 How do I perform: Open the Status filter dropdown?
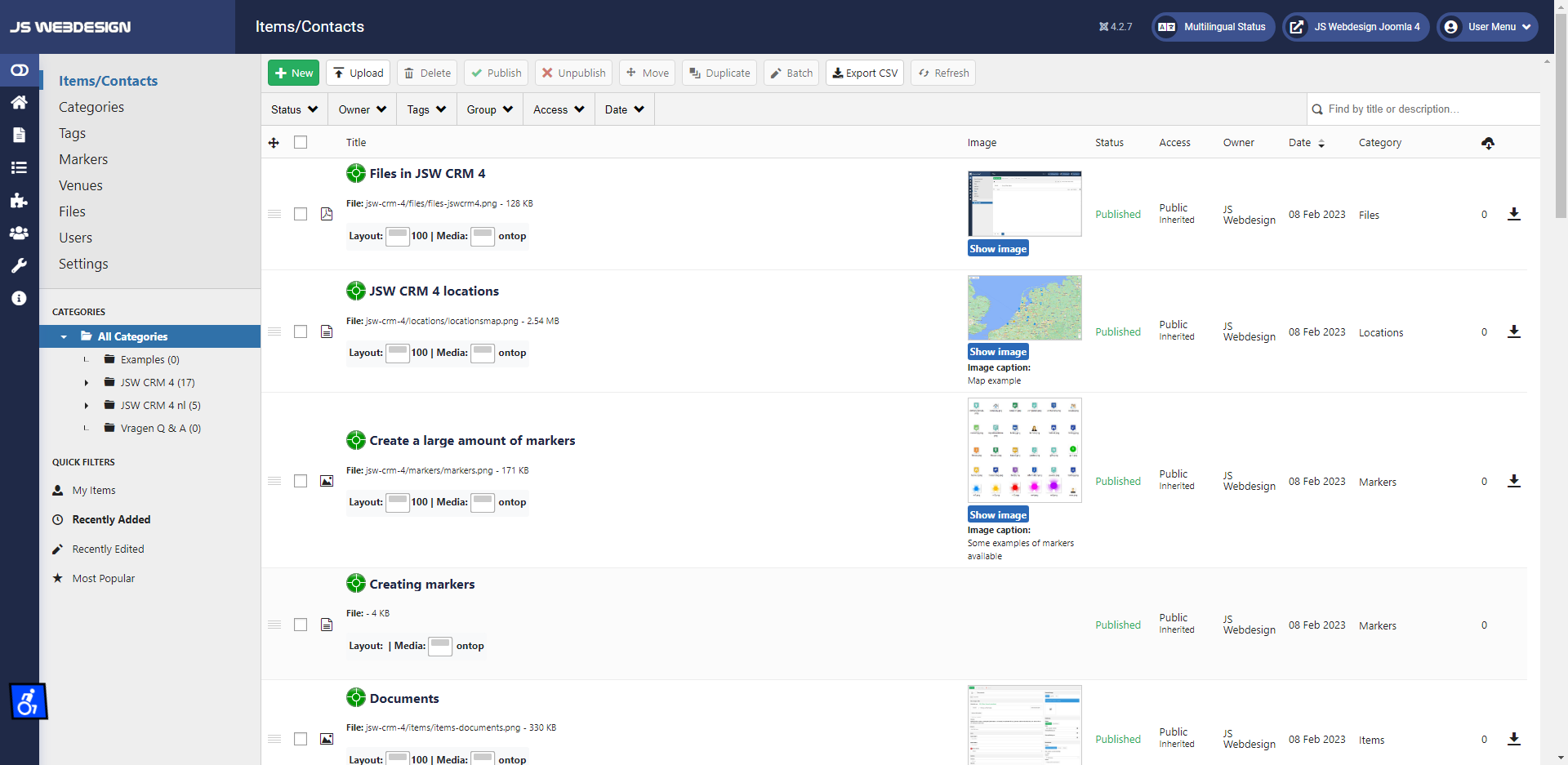pyautogui.click(x=294, y=109)
